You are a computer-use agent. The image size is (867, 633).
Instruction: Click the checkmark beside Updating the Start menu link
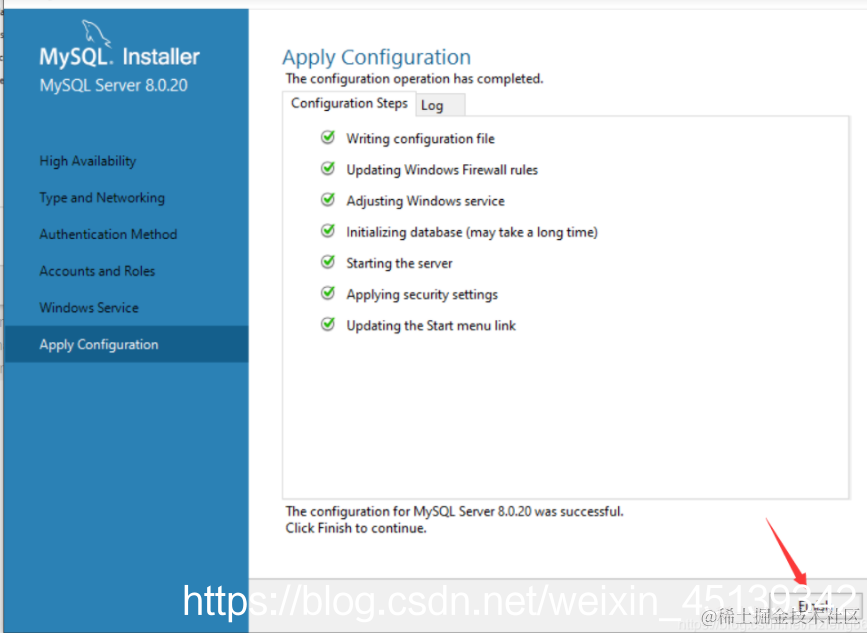[x=328, y=324]
